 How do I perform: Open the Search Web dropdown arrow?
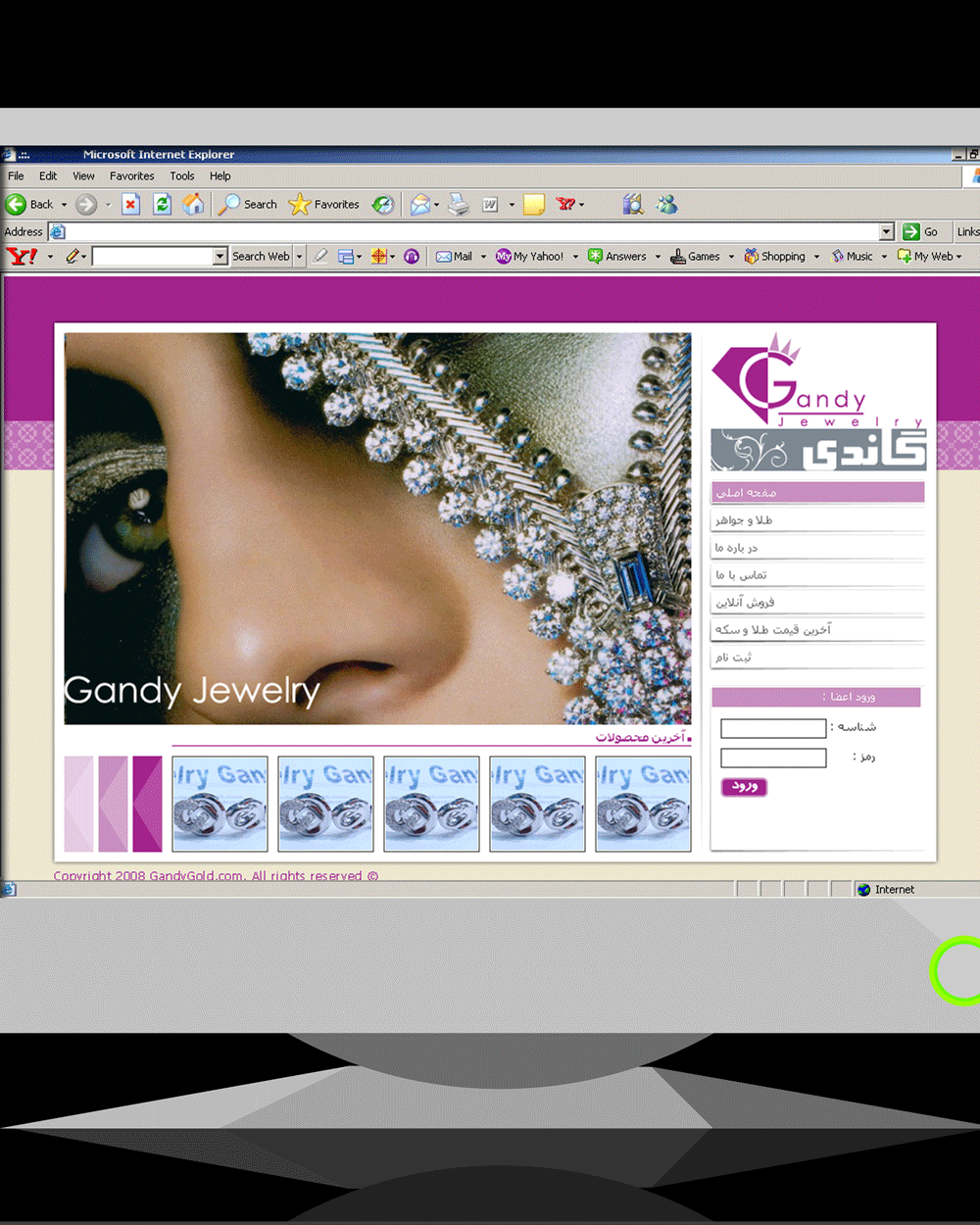pos(300,256)
